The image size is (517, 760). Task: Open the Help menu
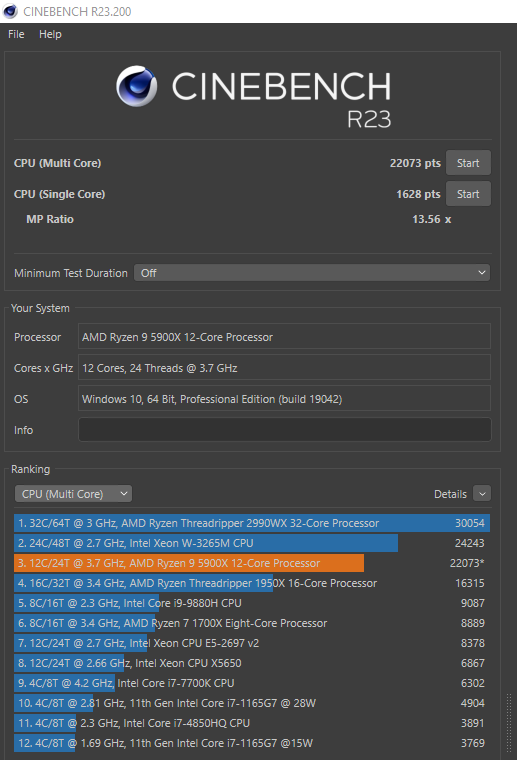(50, 34)
